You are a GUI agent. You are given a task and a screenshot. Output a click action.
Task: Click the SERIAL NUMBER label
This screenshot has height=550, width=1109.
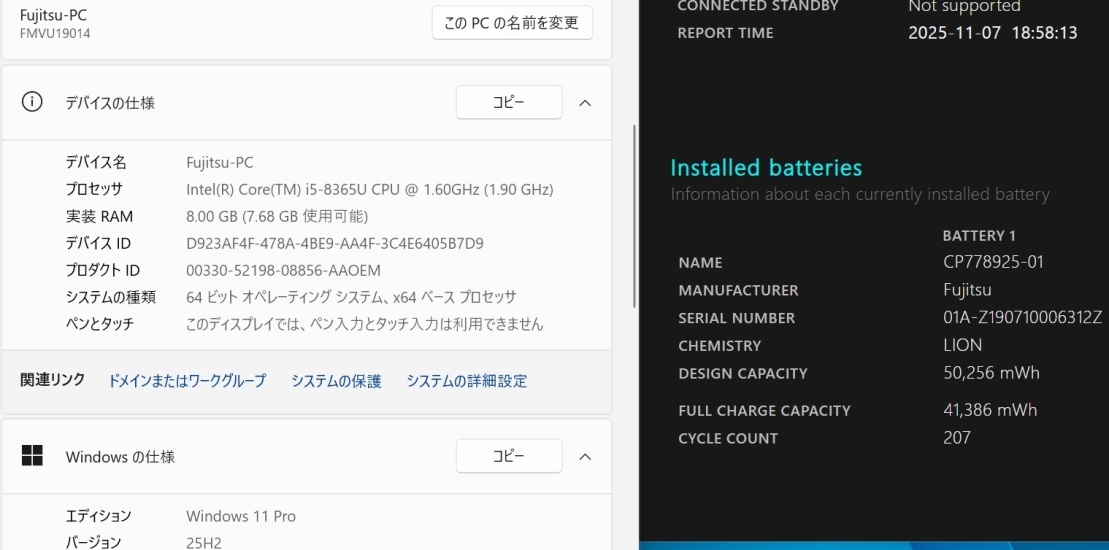pos(736,318)
